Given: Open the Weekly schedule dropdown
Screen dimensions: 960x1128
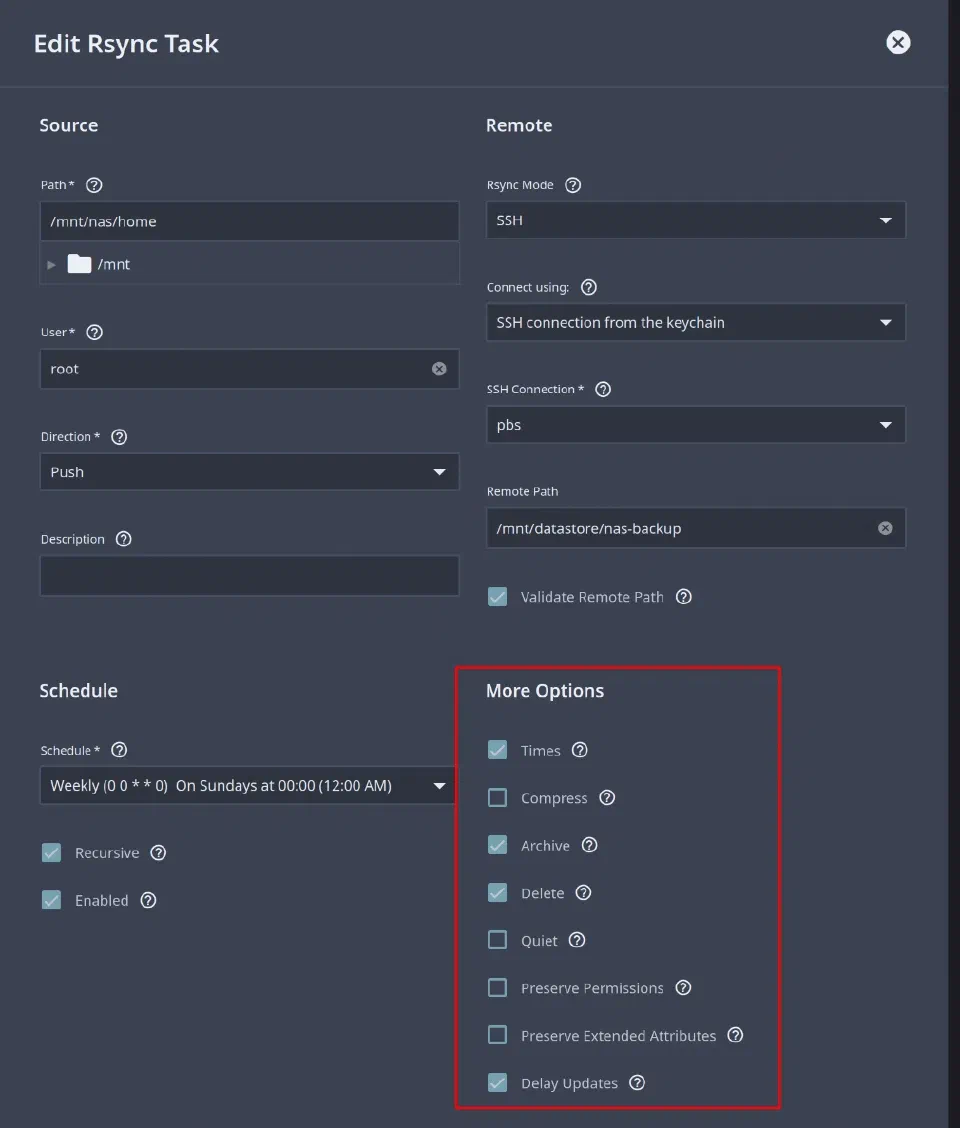Looking at the screenshot, I should [x=248, y=786].
